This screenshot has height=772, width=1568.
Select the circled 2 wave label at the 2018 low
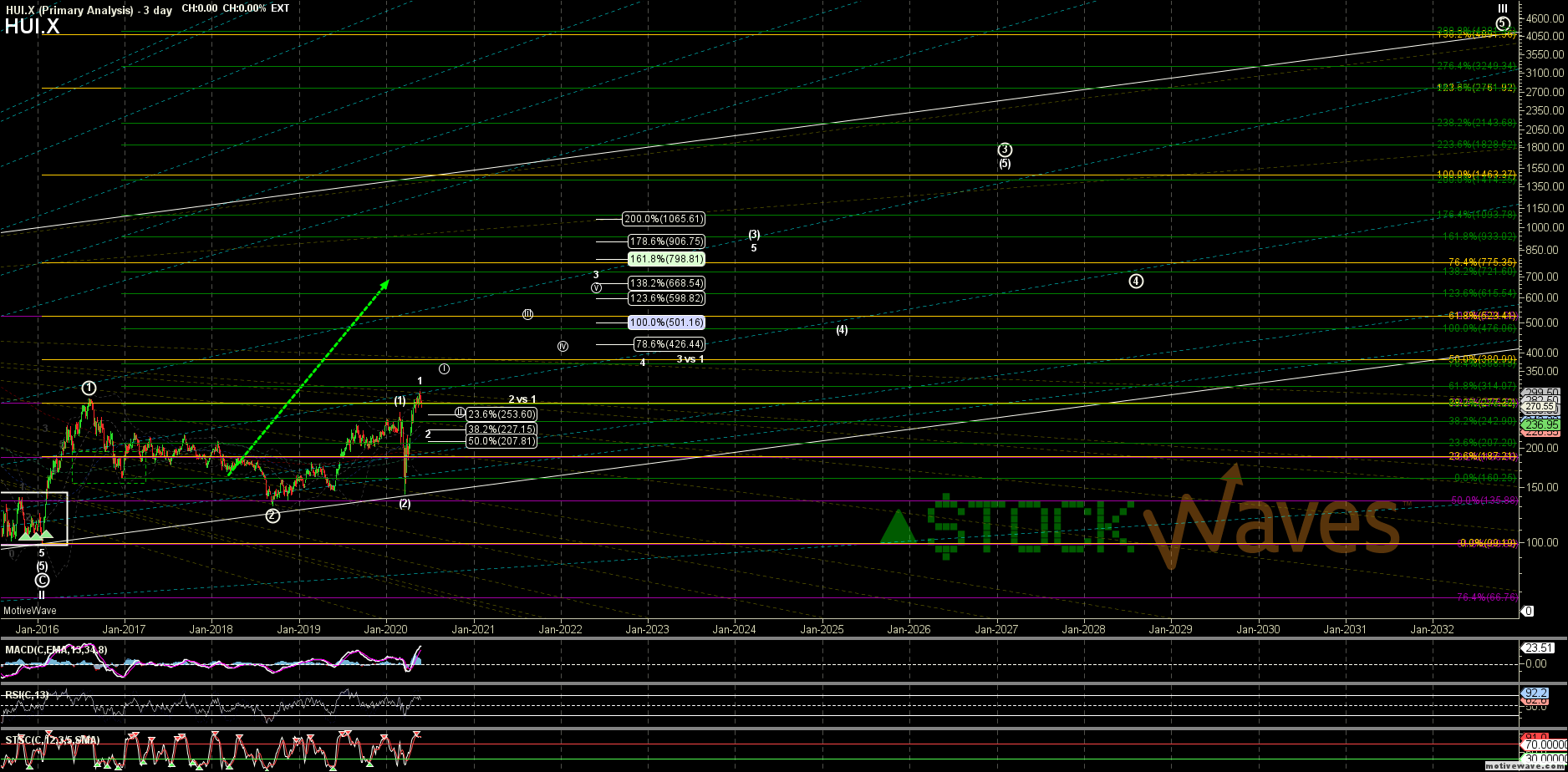coord(272,516)
